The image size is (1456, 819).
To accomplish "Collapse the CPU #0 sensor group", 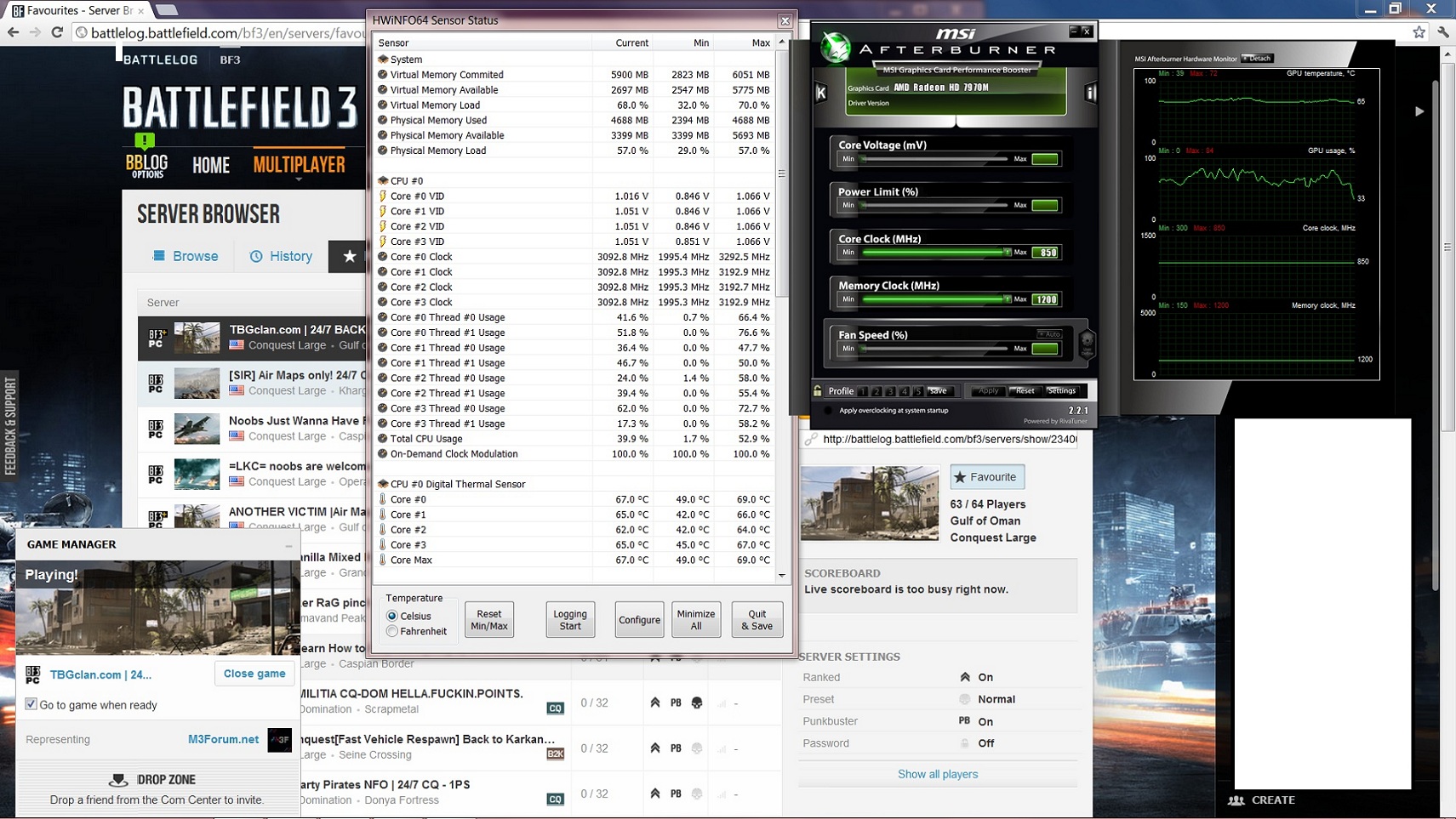I will click(383, 180).
